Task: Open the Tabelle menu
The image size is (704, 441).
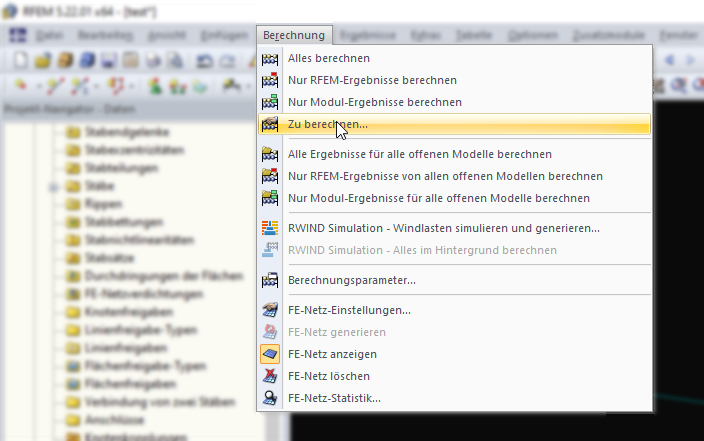Action: pyautogui.click(x=474, y=35)
